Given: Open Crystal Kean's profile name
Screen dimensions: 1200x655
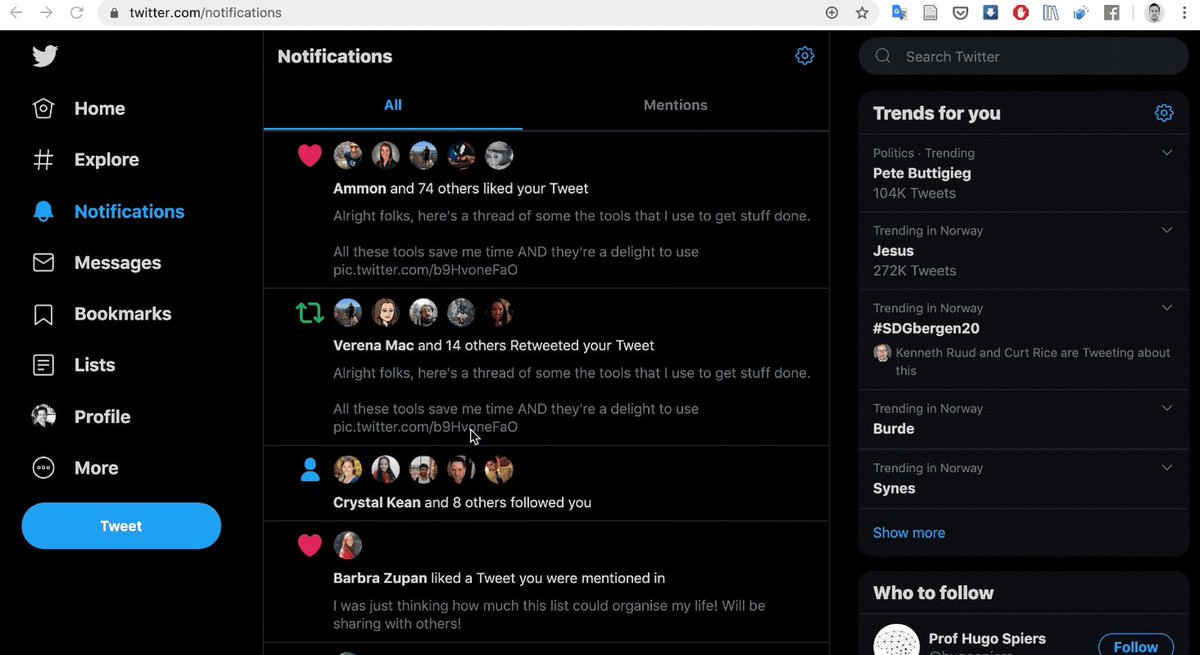Looking at the screenshot, I should pos(377,502).
